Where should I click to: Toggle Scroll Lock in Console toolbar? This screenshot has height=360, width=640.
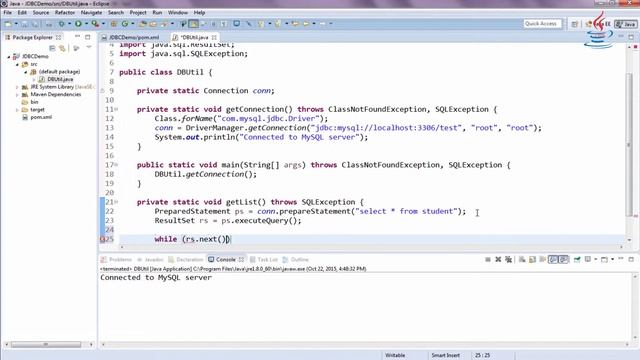532,260
